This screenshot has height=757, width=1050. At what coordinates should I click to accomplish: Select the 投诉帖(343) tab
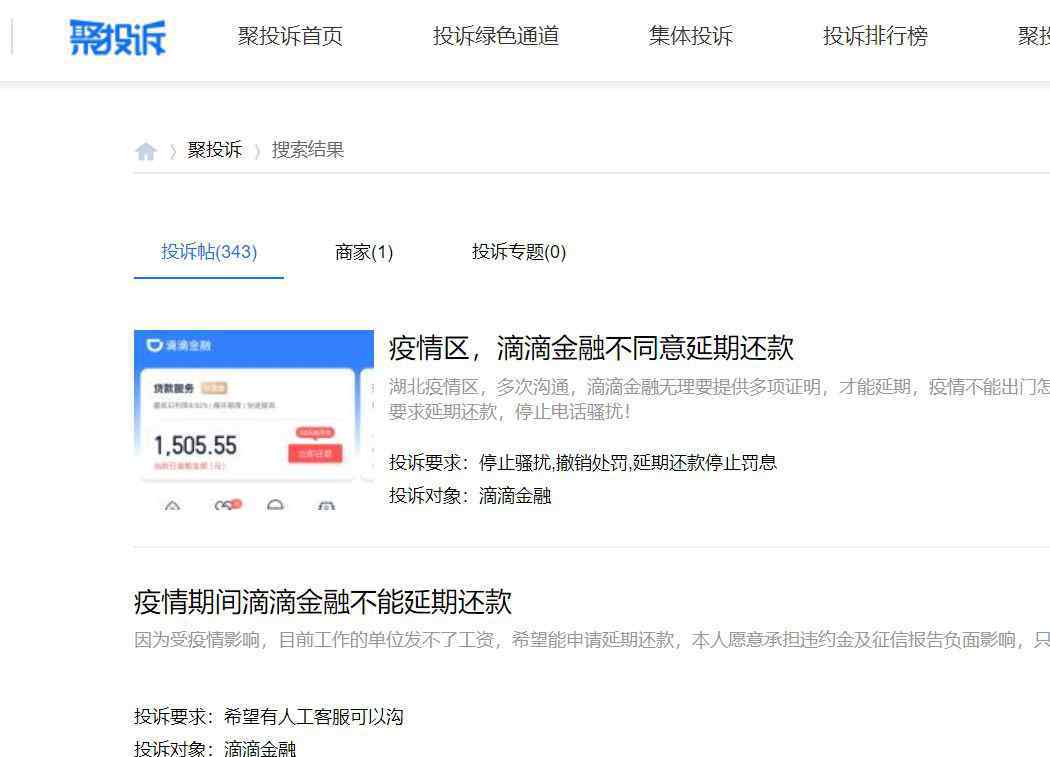coord(209,252)
